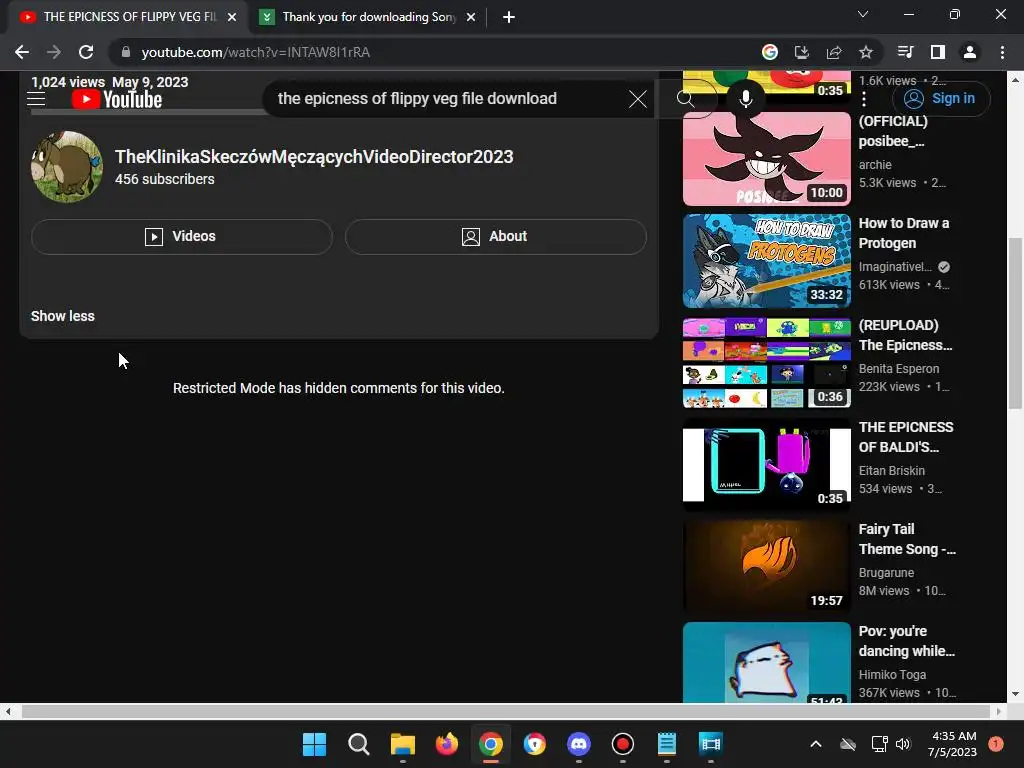
Task: Open posibee video thumbnail 10:00
Action: [767, 159]
